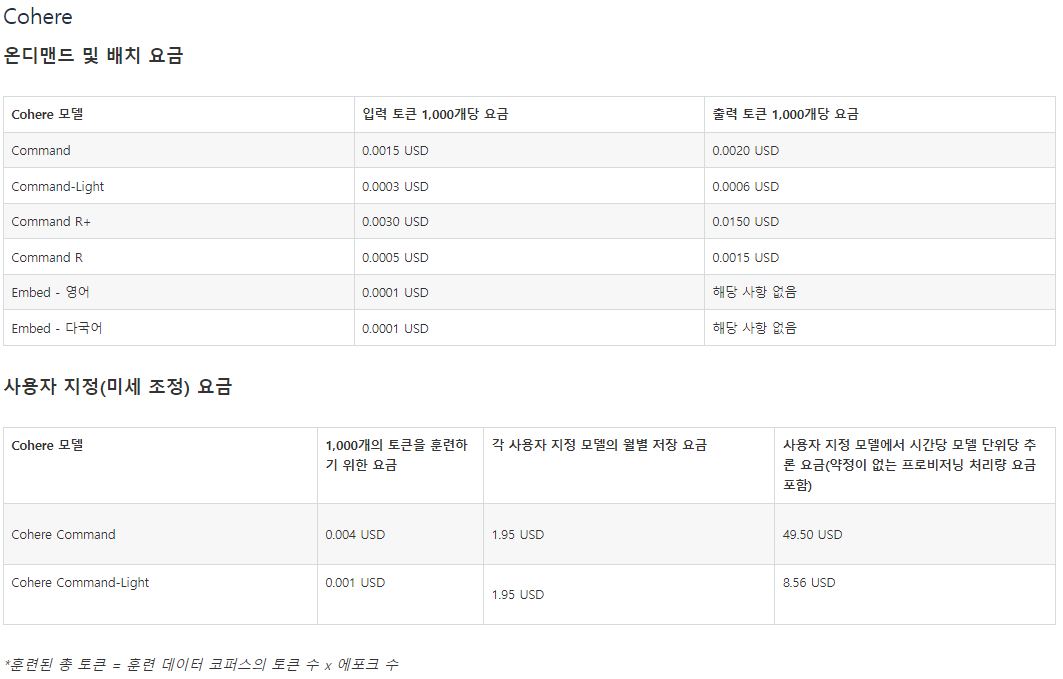Click '1.95 USD' in the Cohere Command-Light row
The width and height of the screenshot is (1063, 679).
(518, 595)
